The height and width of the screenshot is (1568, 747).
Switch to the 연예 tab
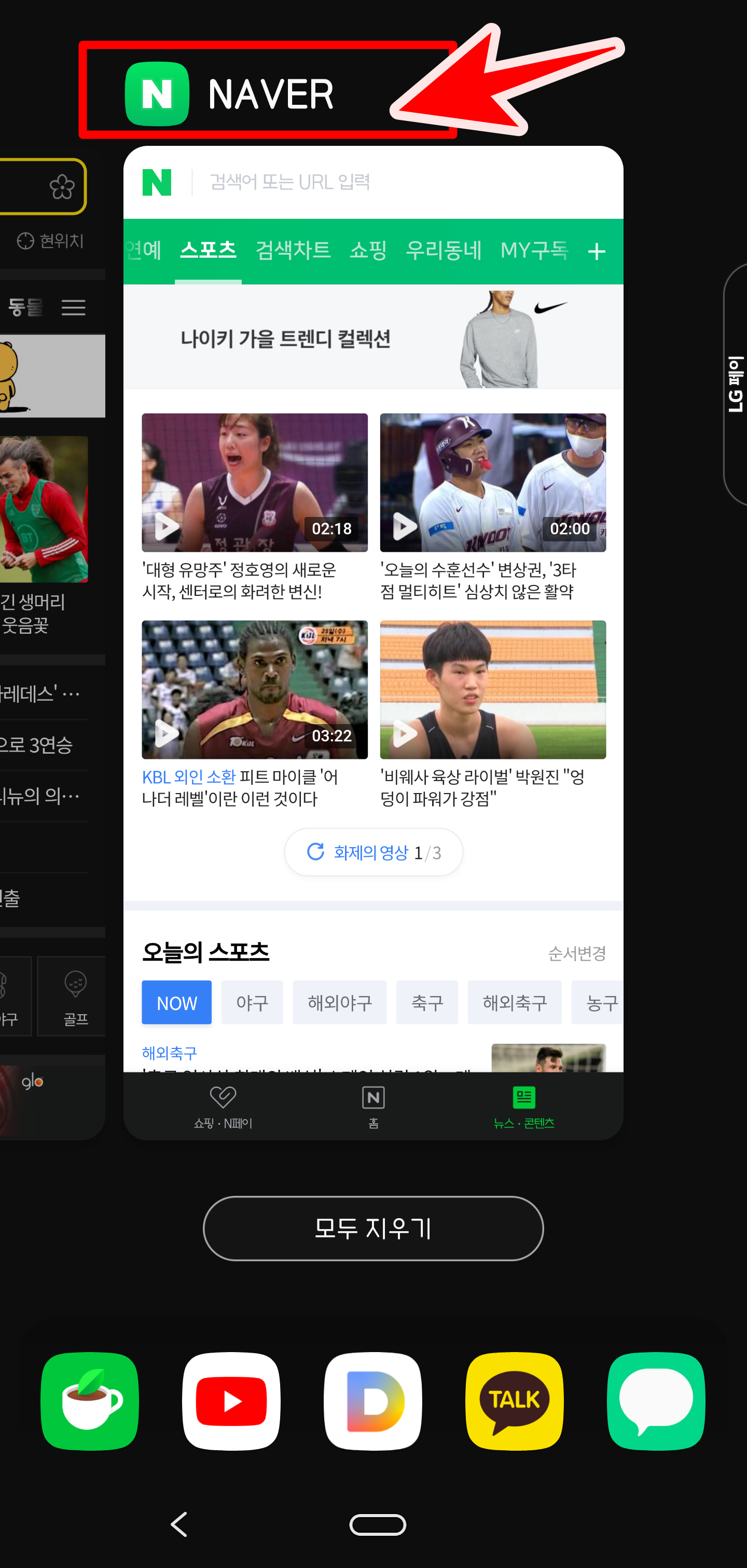143,250
